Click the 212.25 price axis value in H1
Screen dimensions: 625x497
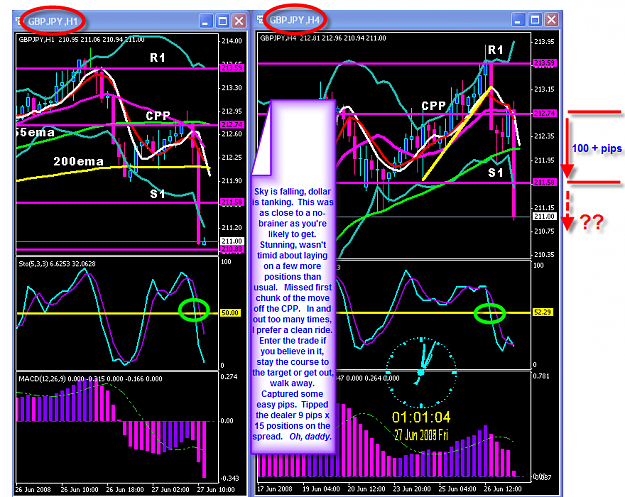click(232, 157)
